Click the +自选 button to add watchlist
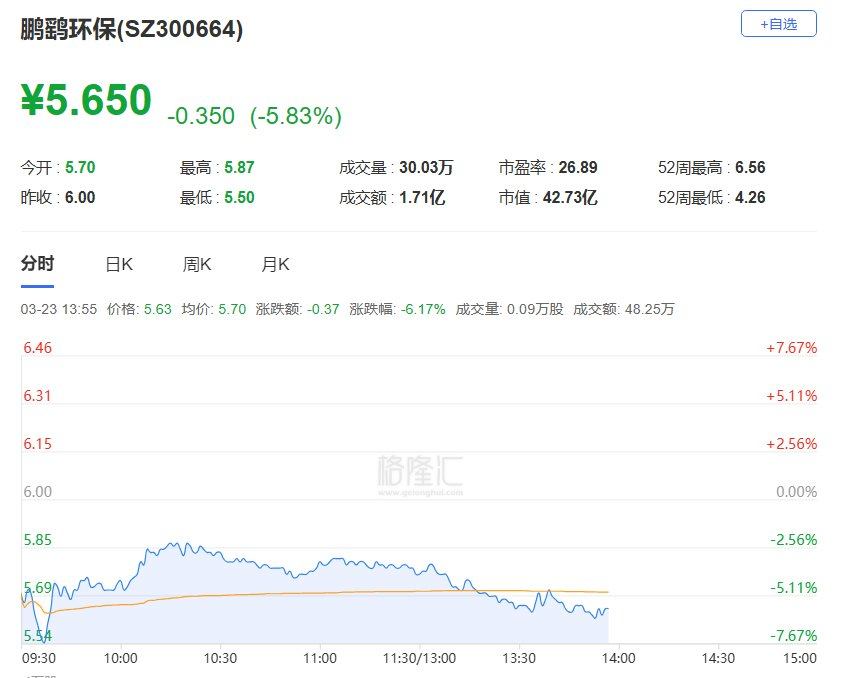This screenshot has width=846, height=678. [778, 23]
